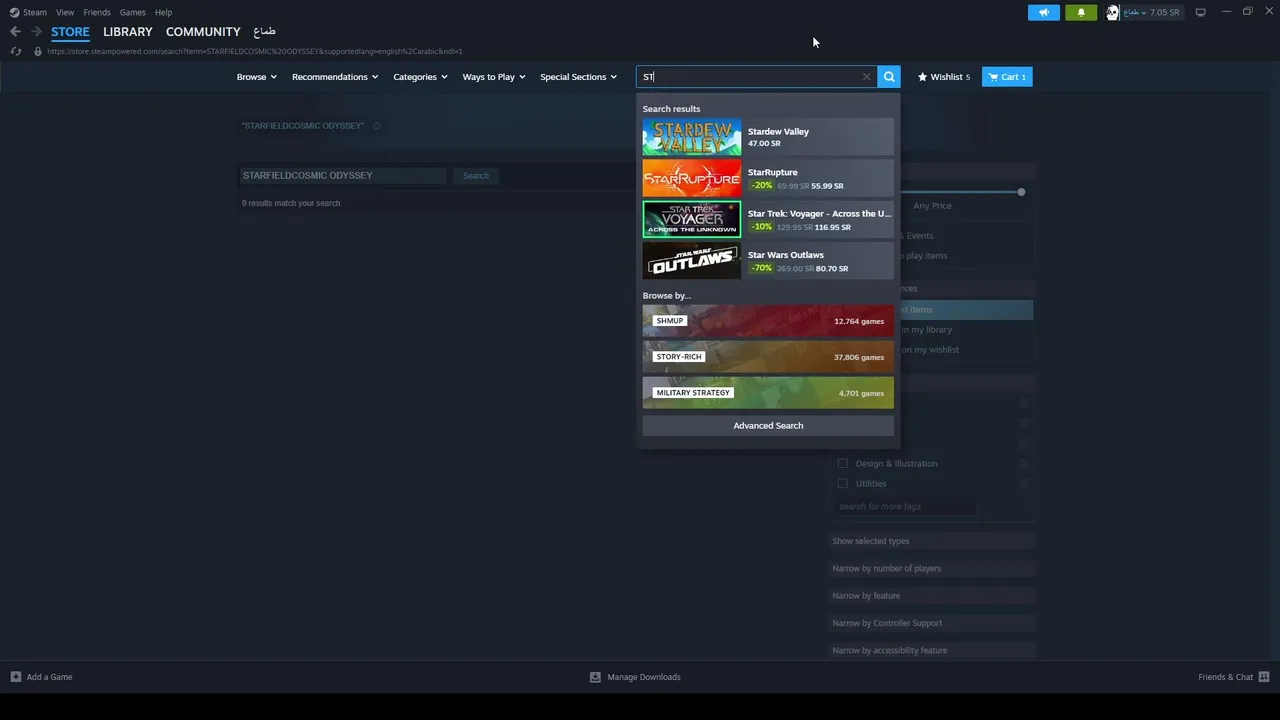Select the Stardew Valley 47.00 SR result
The height and width of the screenshot is (720, 1280).
click(768, 137)
